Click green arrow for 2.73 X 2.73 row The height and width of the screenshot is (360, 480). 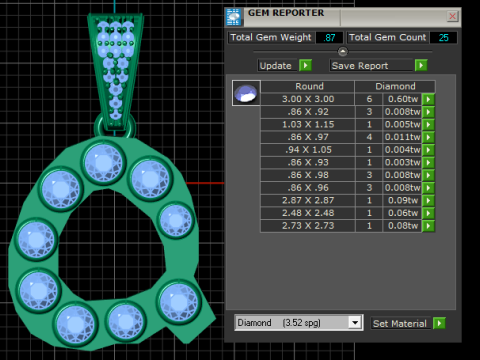(428, 226)
